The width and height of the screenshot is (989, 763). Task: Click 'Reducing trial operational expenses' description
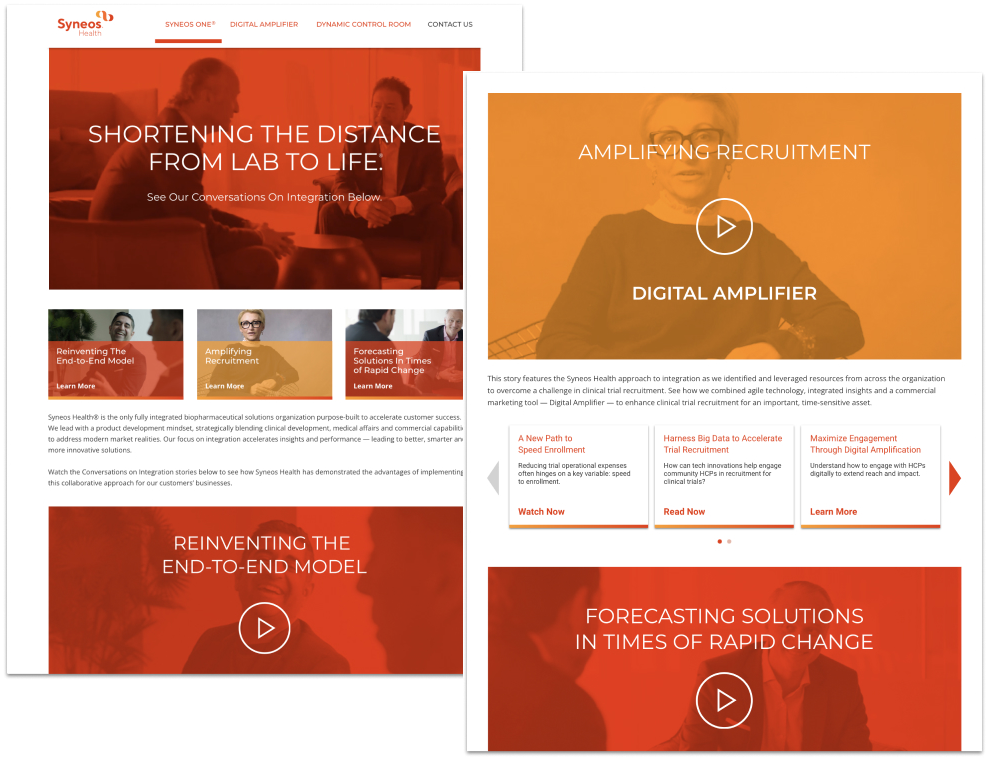click(574, 474)
